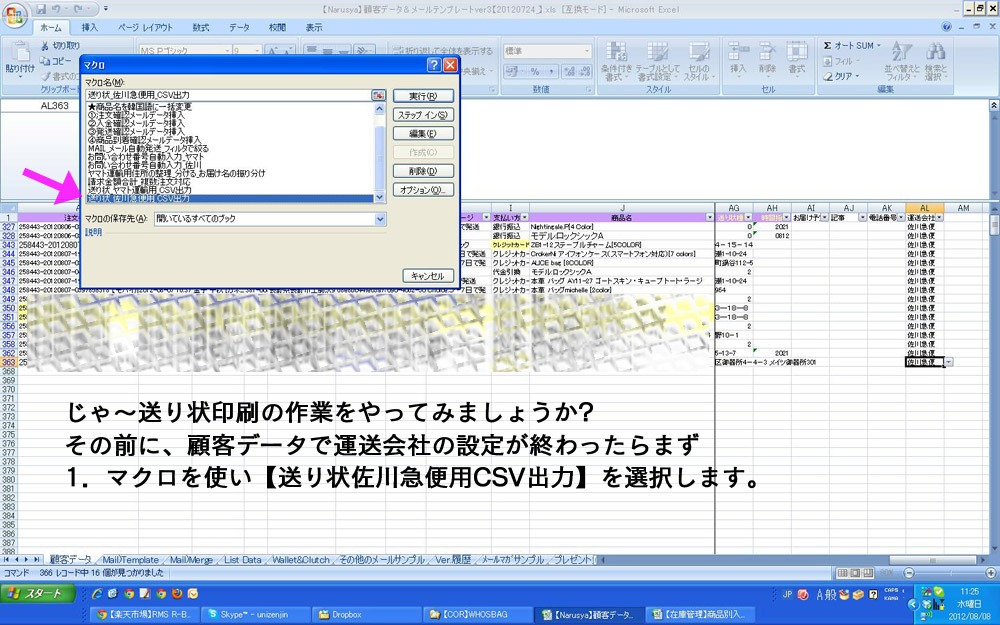This screenshot has height=625, width=1000.
Task: Click the zoom slider in status bar
Action: [x=950, y=573]
